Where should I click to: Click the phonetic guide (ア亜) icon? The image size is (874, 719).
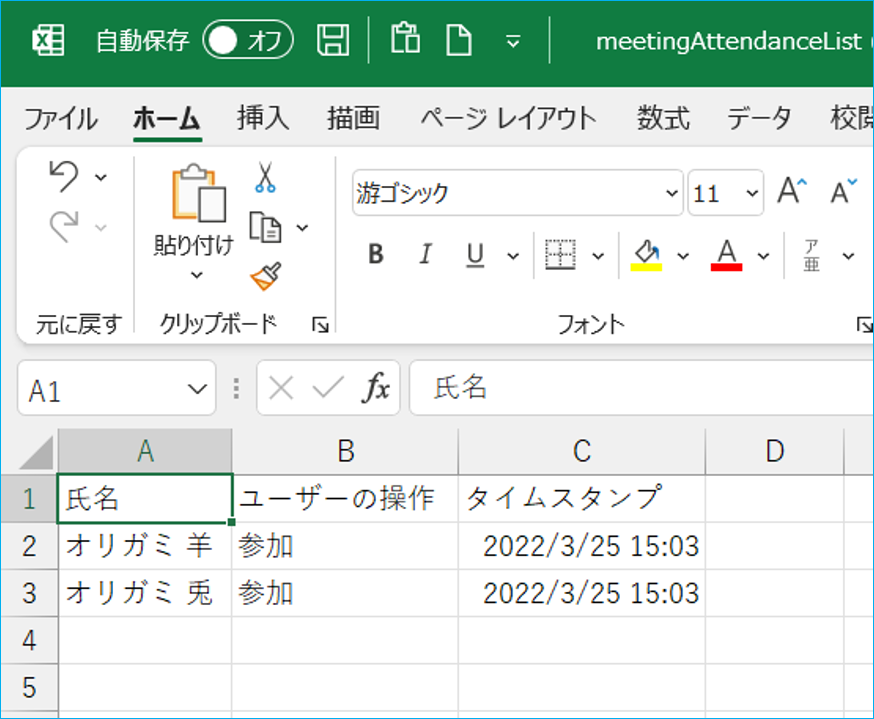coord(812,255)
